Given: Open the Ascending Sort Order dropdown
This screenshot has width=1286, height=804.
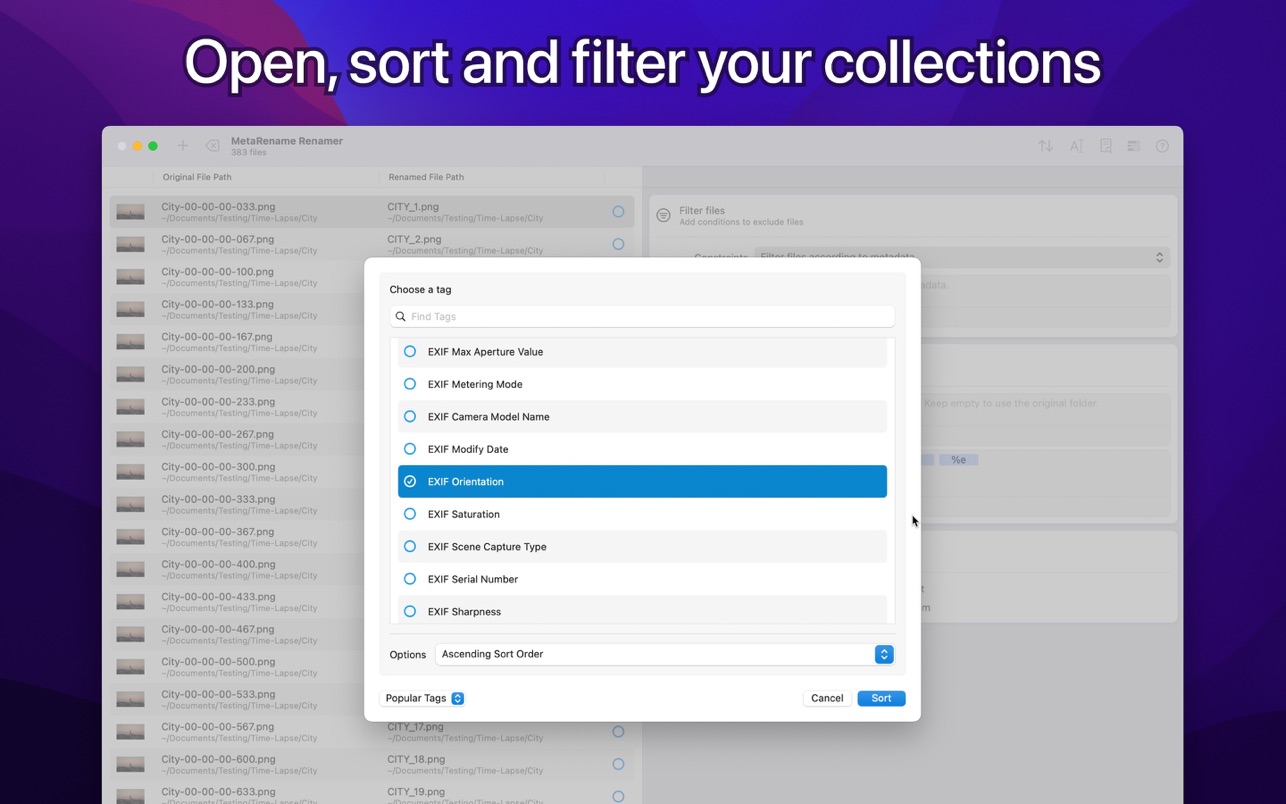Looking at the screenshot, I should tap(665, 654).
